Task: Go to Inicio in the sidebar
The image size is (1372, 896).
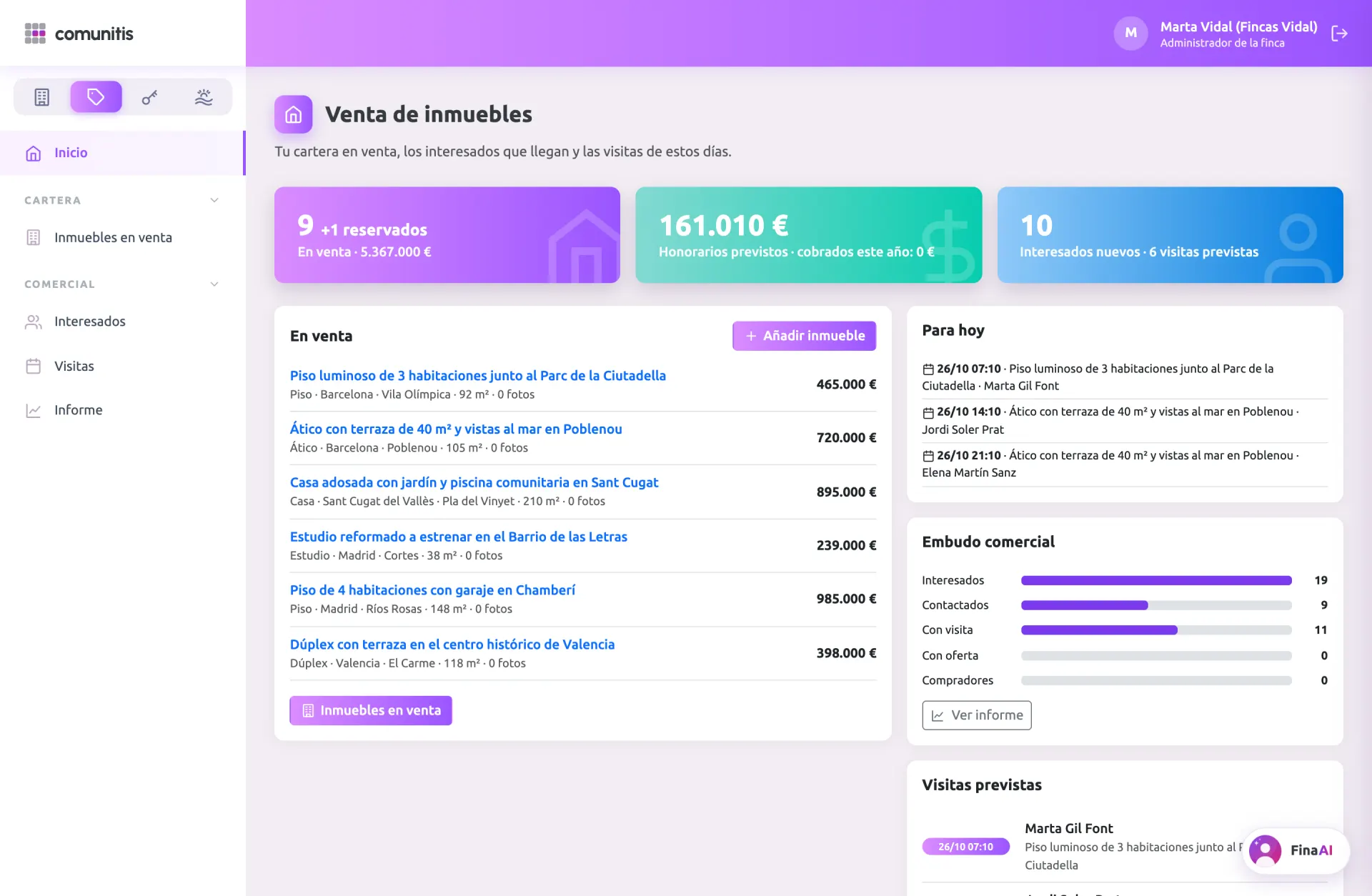Action: tap(122, 153)
